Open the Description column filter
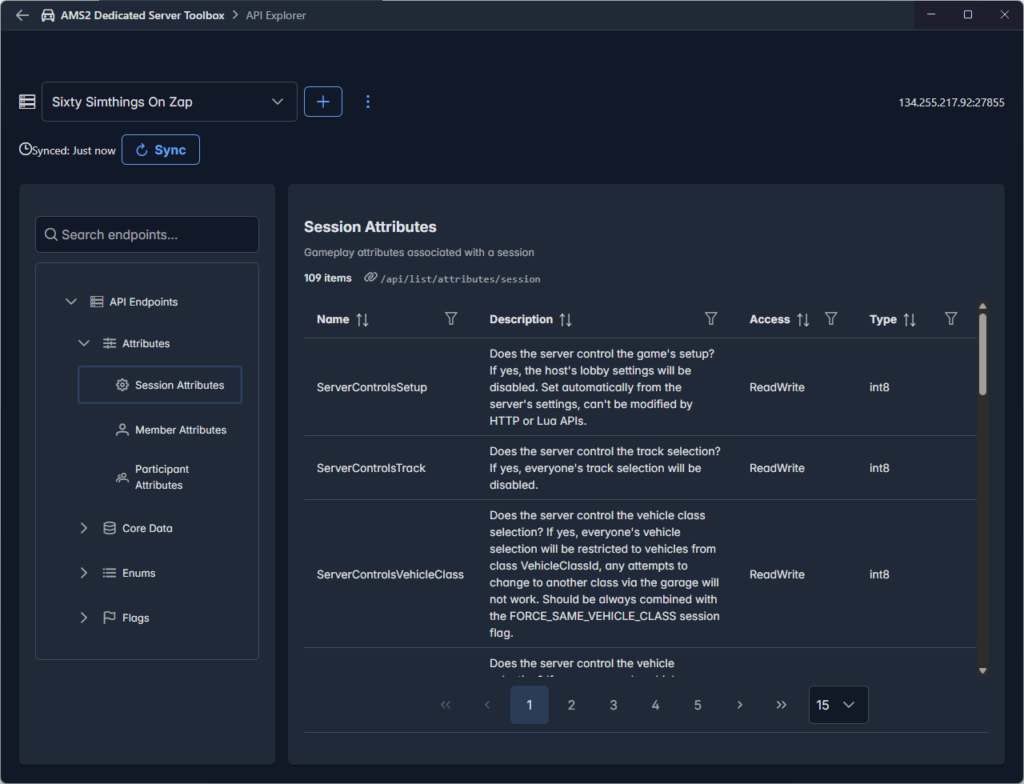Screen dimensions: 1024x784 click(711, 319)
